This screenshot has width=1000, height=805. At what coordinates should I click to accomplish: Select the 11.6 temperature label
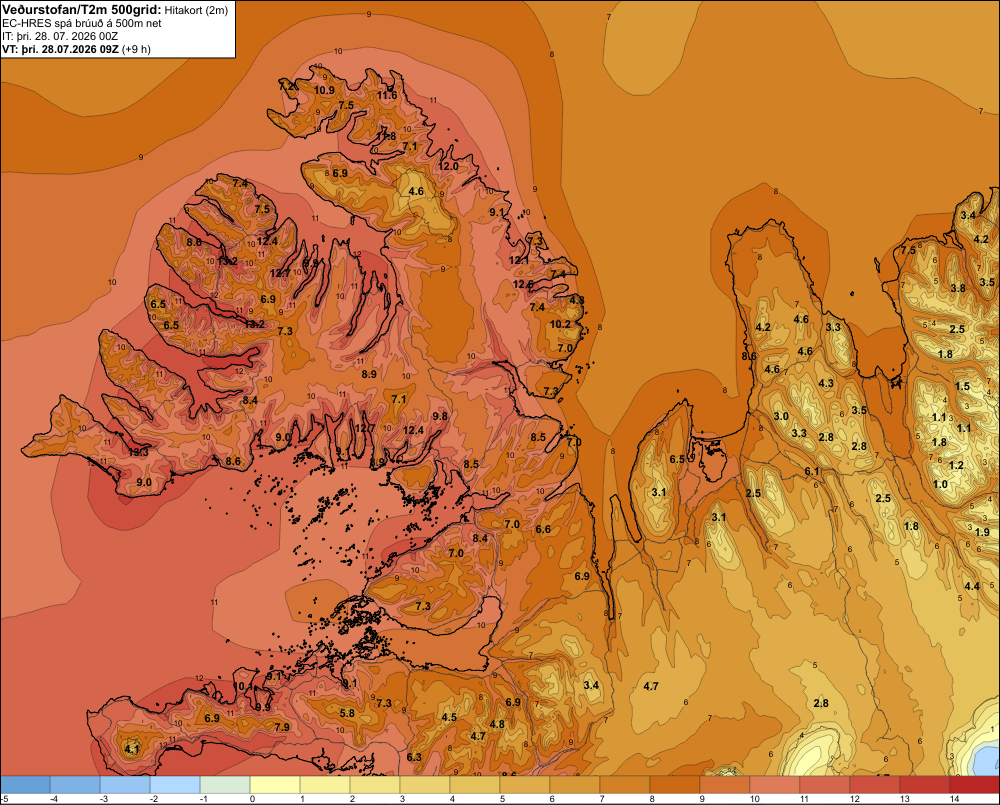click(x=386, y=96)
